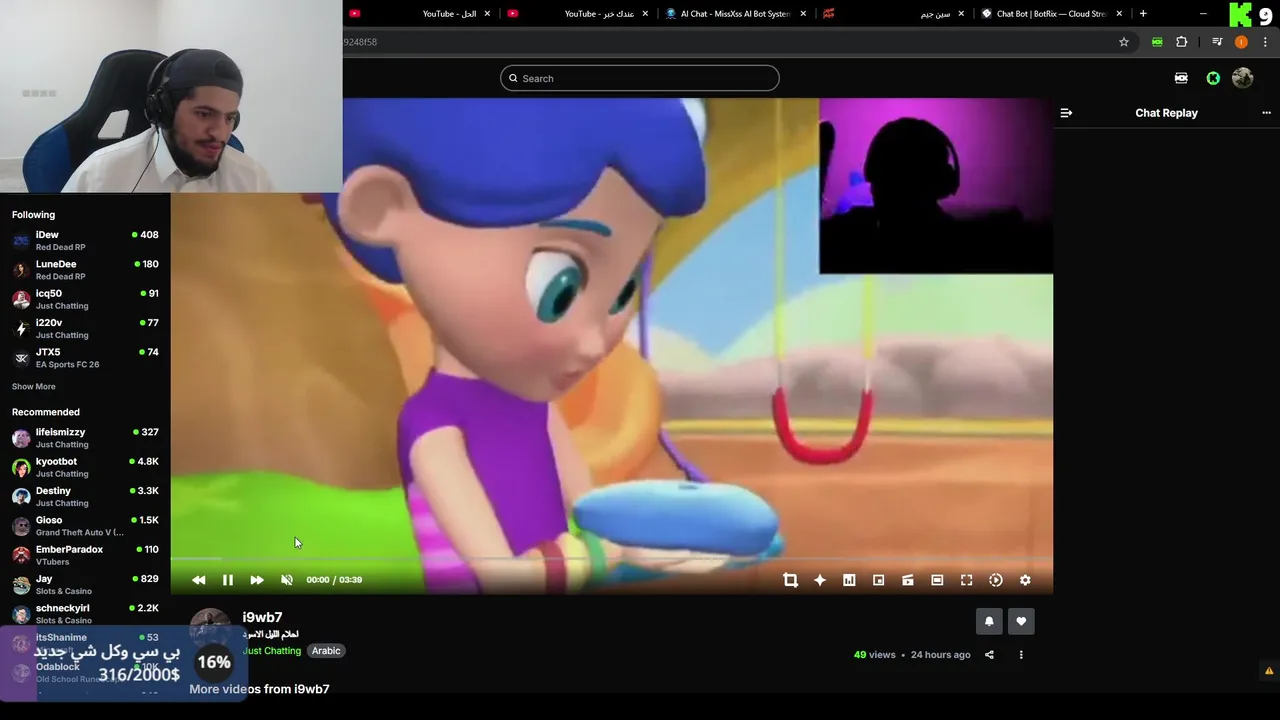Open kyootbot recommended channel
The height and width of the screenshot is (720, 1280).
pyautogui.click(x=85, y=467)
